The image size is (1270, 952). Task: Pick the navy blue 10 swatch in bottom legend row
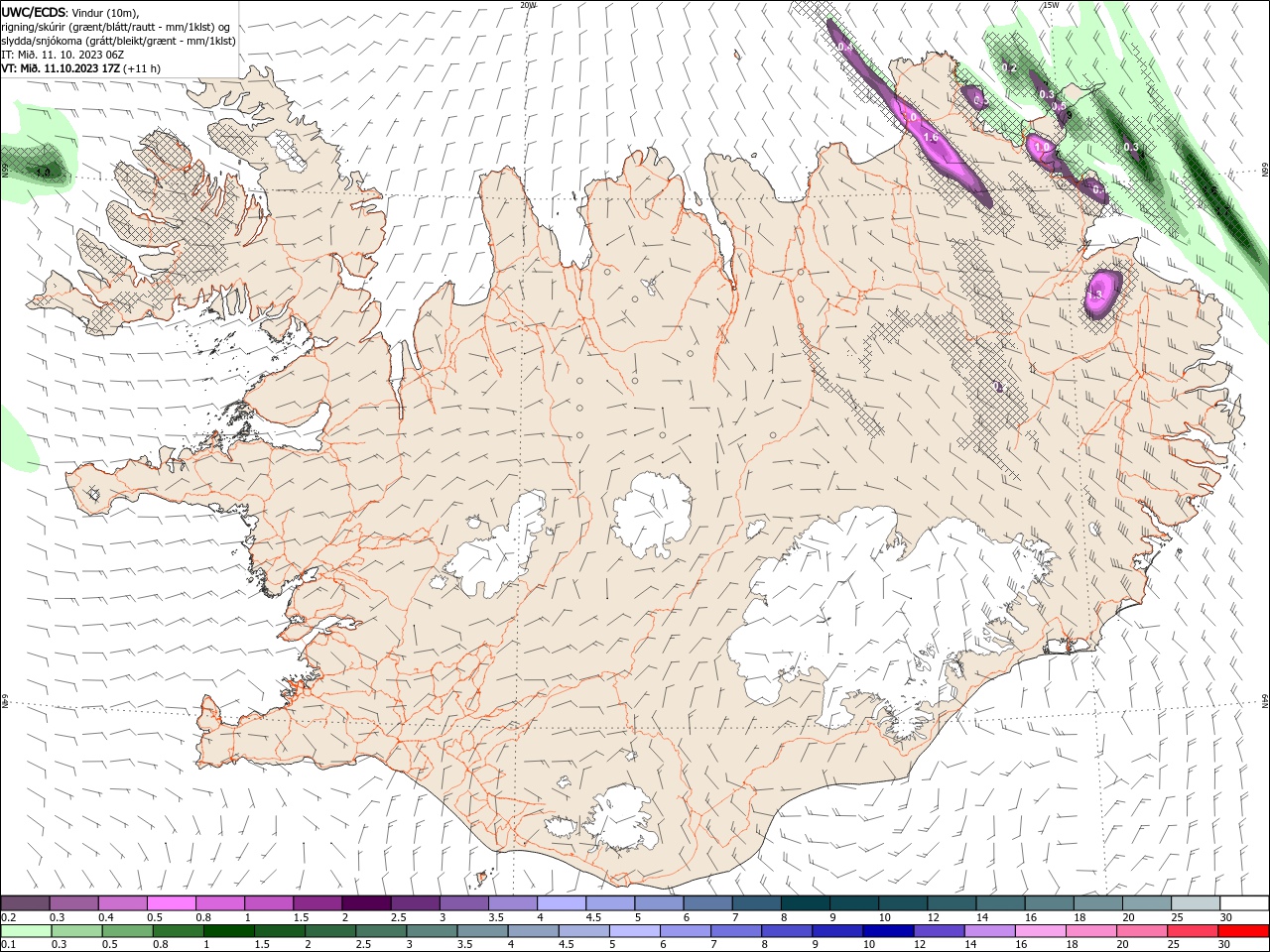click(x=889, y=931)
